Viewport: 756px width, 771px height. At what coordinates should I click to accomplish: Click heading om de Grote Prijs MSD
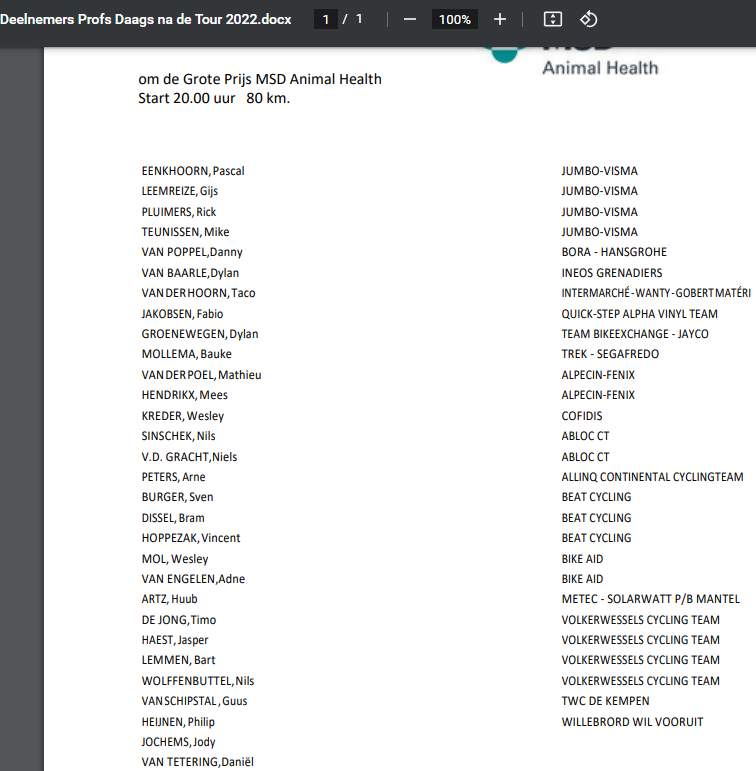point(260,79)
